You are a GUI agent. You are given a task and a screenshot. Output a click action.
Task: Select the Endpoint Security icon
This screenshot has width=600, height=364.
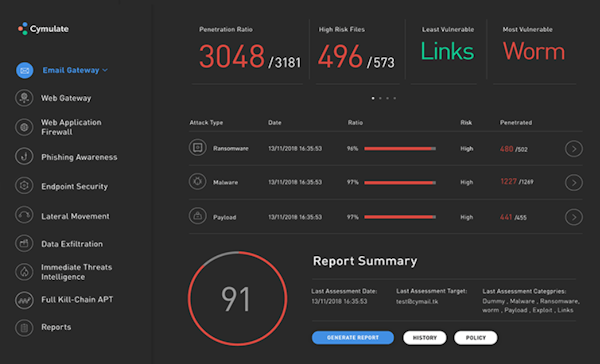point(24,186)
